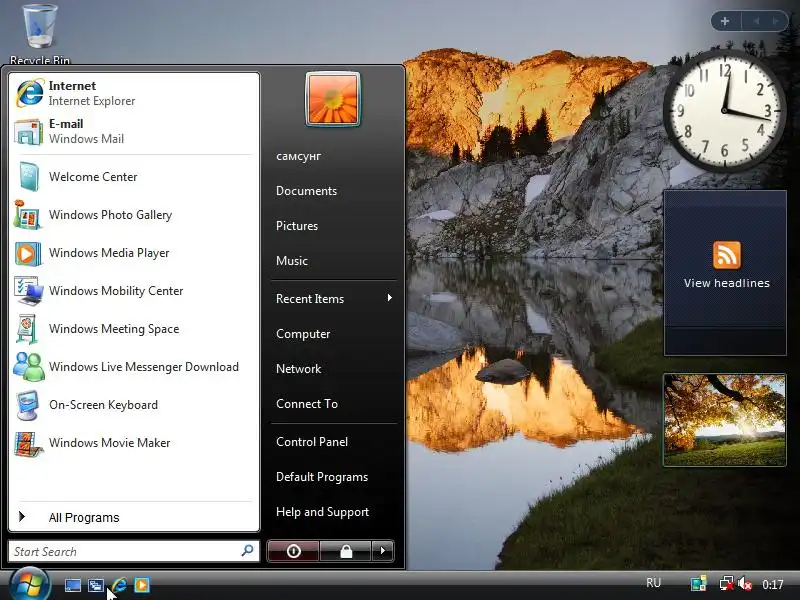Click the Start orb on the taskbar
The image size is (800, 600).
coord(30,584)
